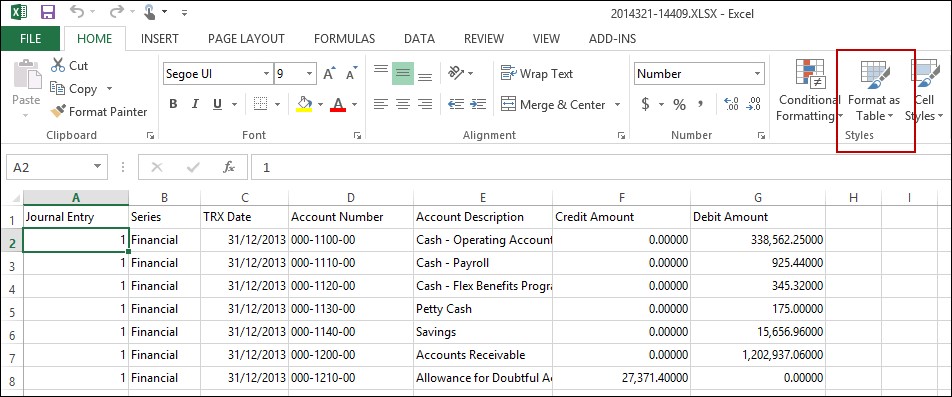Toggle Wrap Text on selected cells

[537, 73]
